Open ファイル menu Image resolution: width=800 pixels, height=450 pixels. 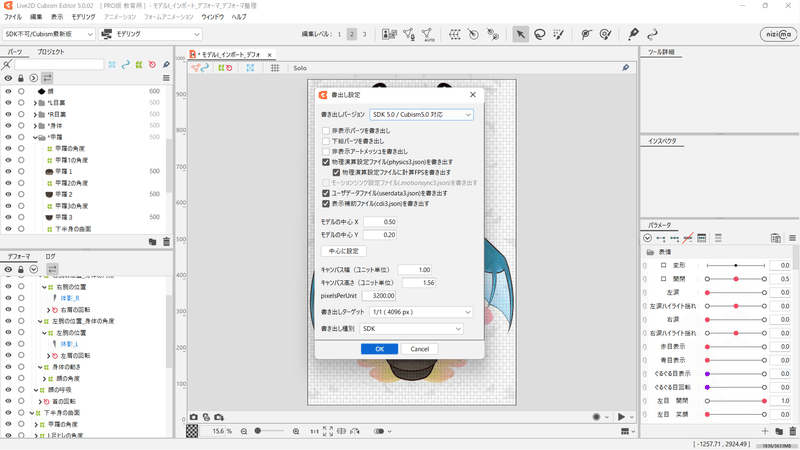click(x=13, y=17)
